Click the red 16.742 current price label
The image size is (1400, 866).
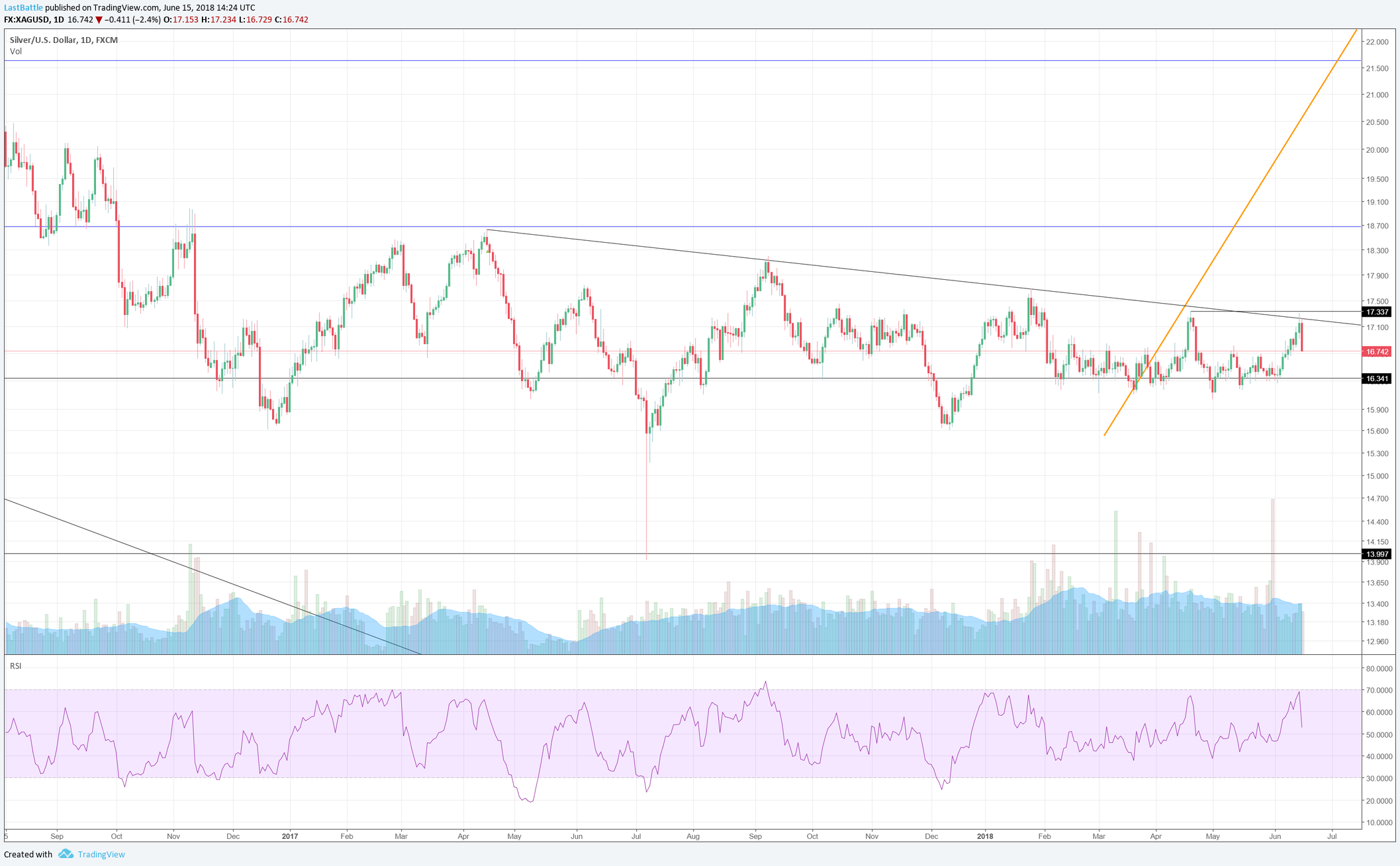pyautogui.click(x=1377, y=351)
